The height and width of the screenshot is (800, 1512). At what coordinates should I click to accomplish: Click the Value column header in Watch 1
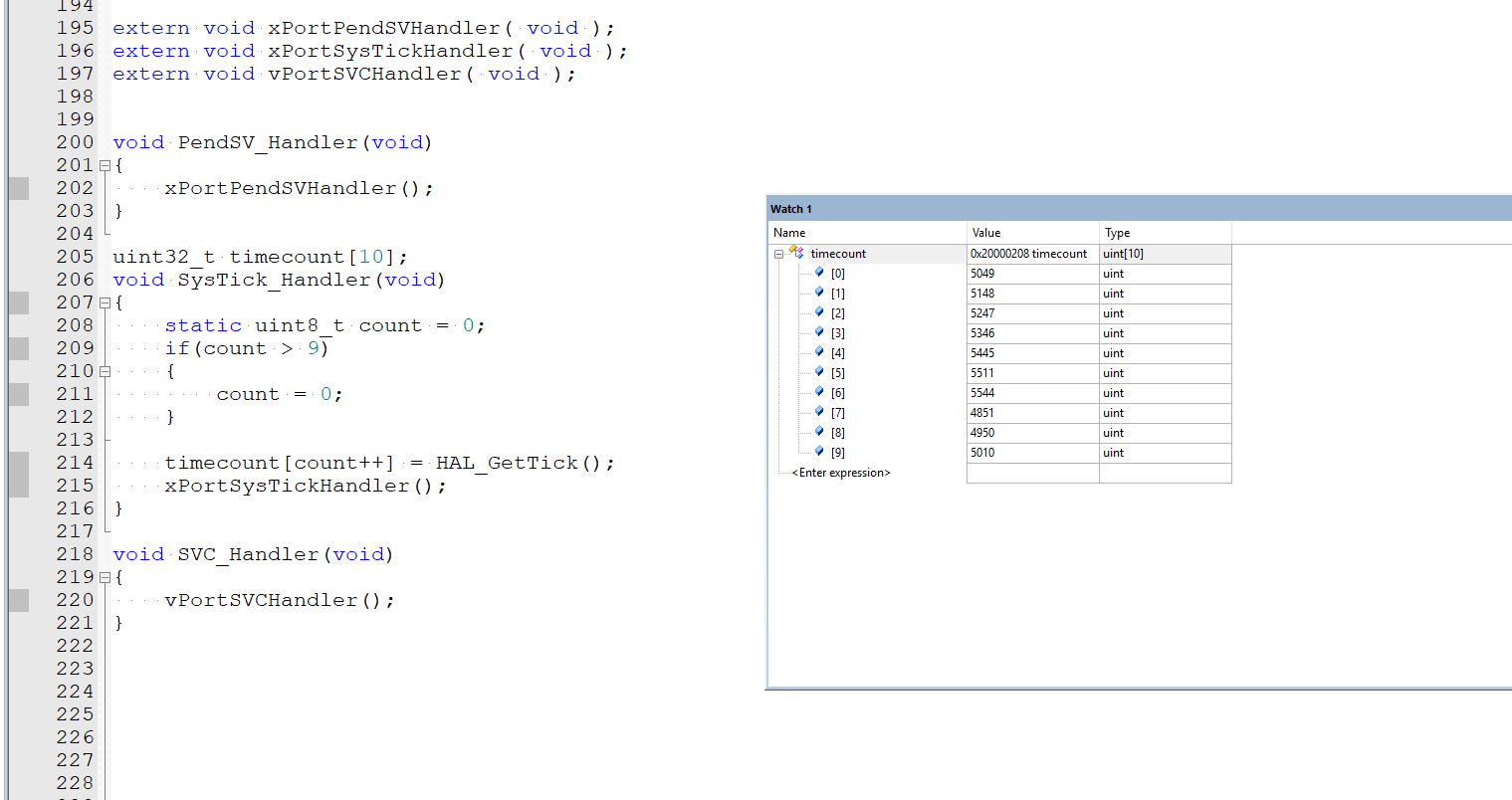point(1033,233)
